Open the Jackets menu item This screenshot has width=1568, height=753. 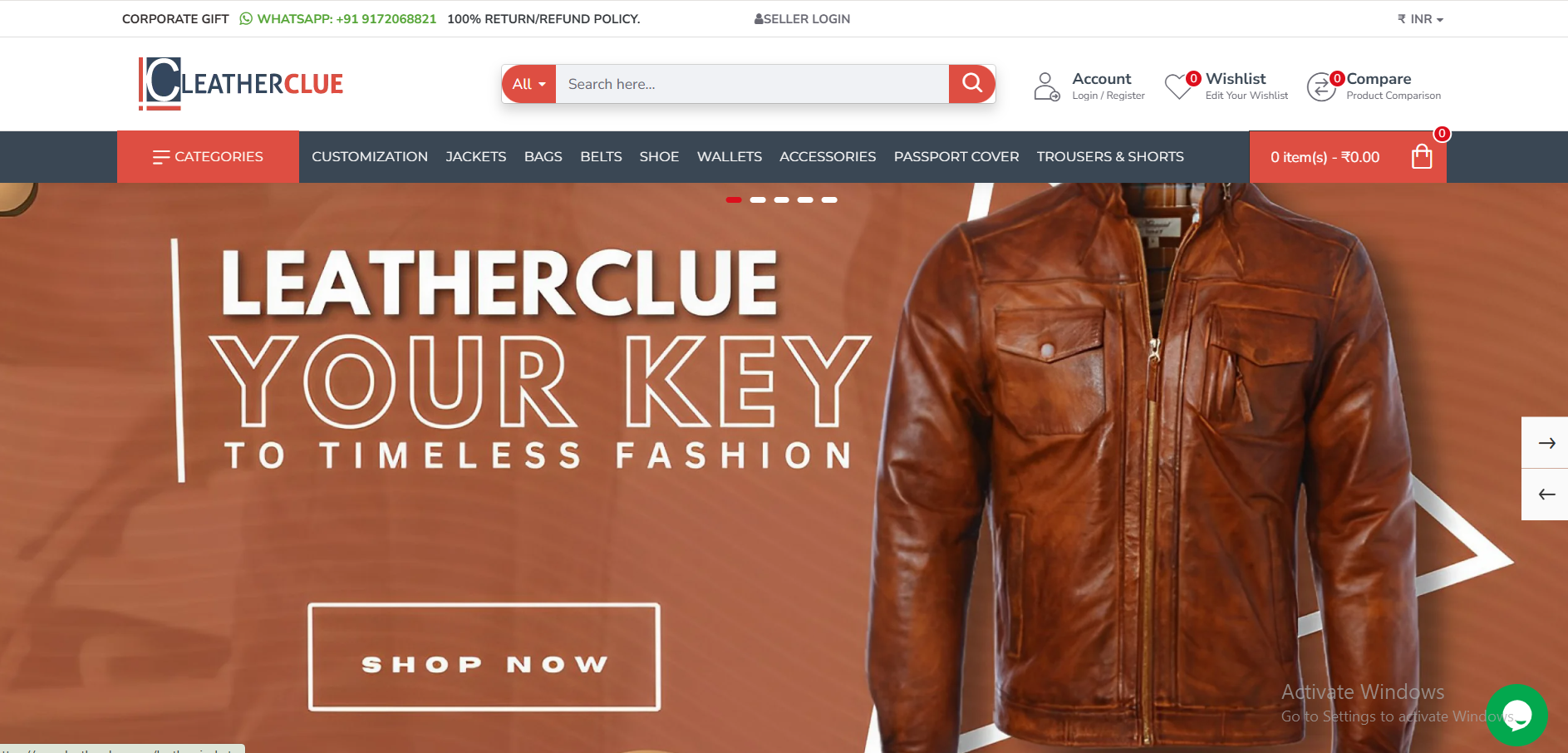(x=476, y=156)
